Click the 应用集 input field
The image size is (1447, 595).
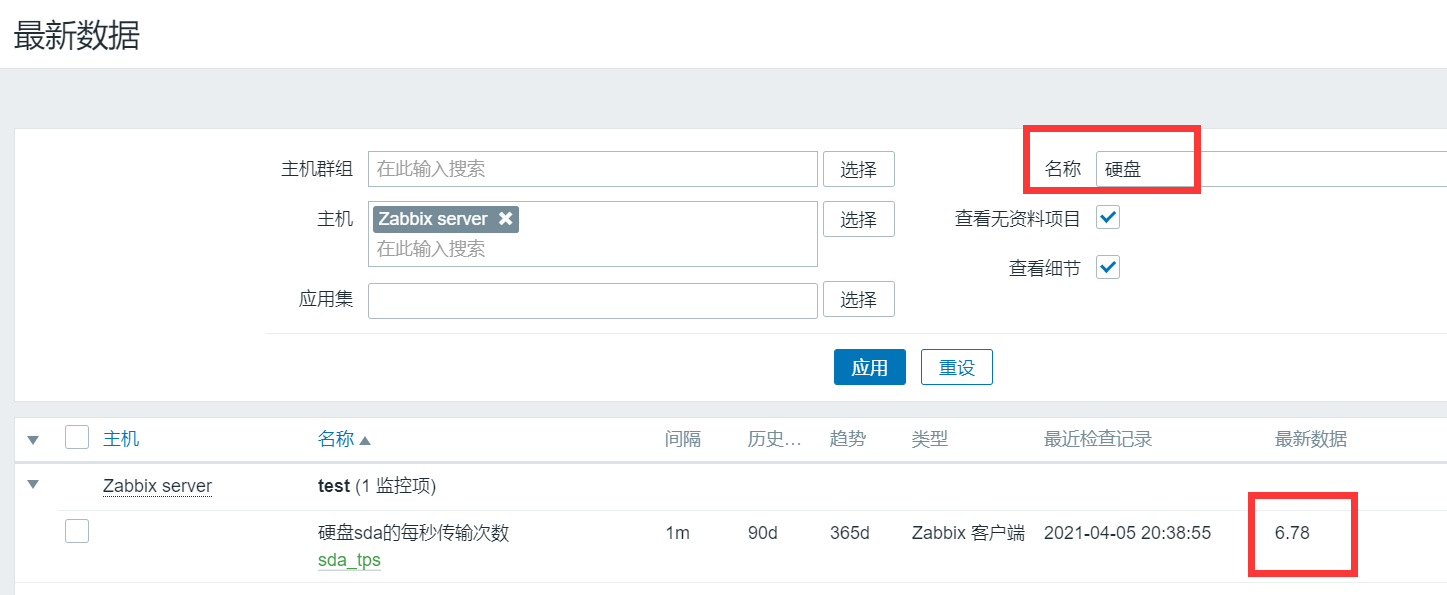(x=592, y=299)
